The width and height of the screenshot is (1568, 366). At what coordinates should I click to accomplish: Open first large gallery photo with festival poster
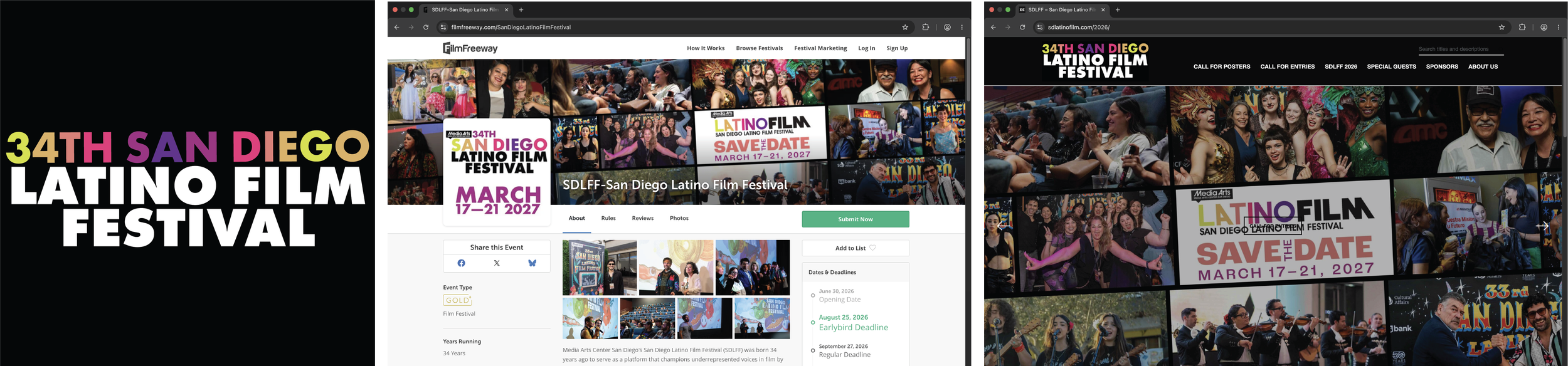600,268
